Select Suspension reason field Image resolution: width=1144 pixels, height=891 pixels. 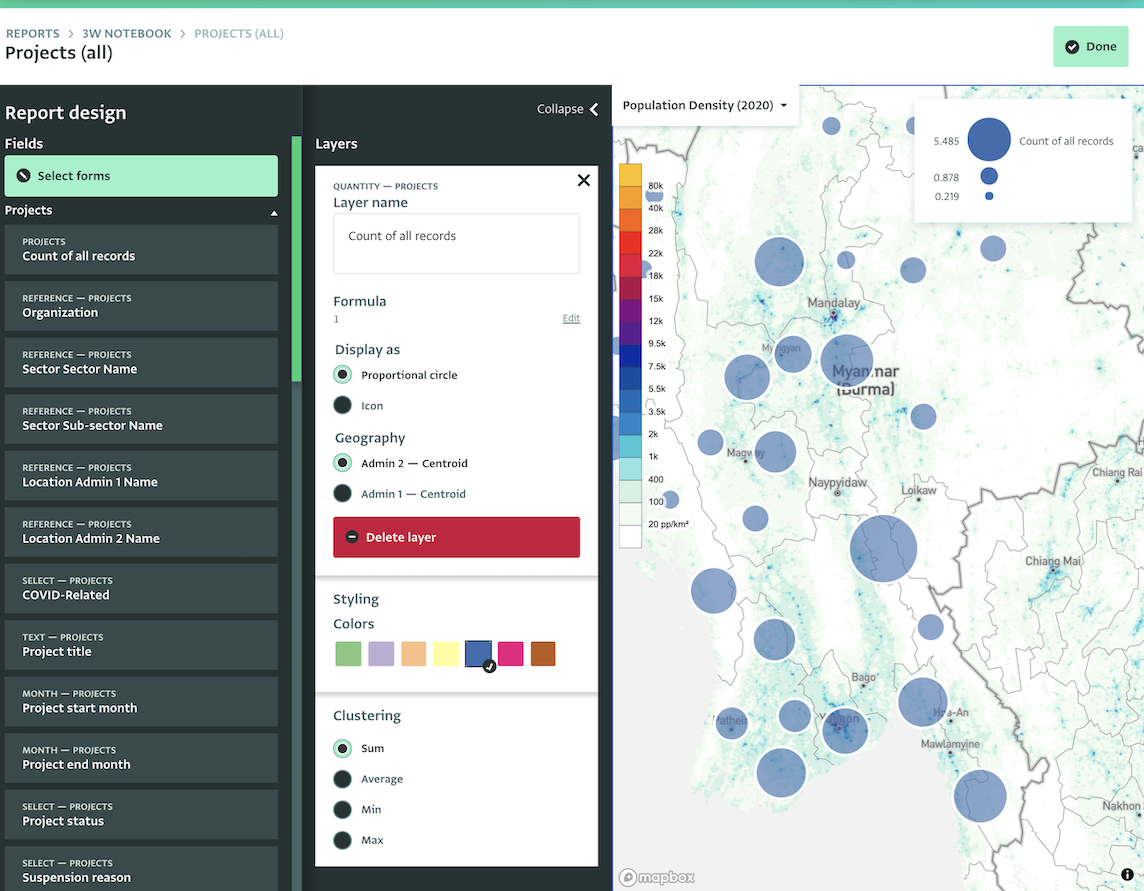(x=141, y=869)
